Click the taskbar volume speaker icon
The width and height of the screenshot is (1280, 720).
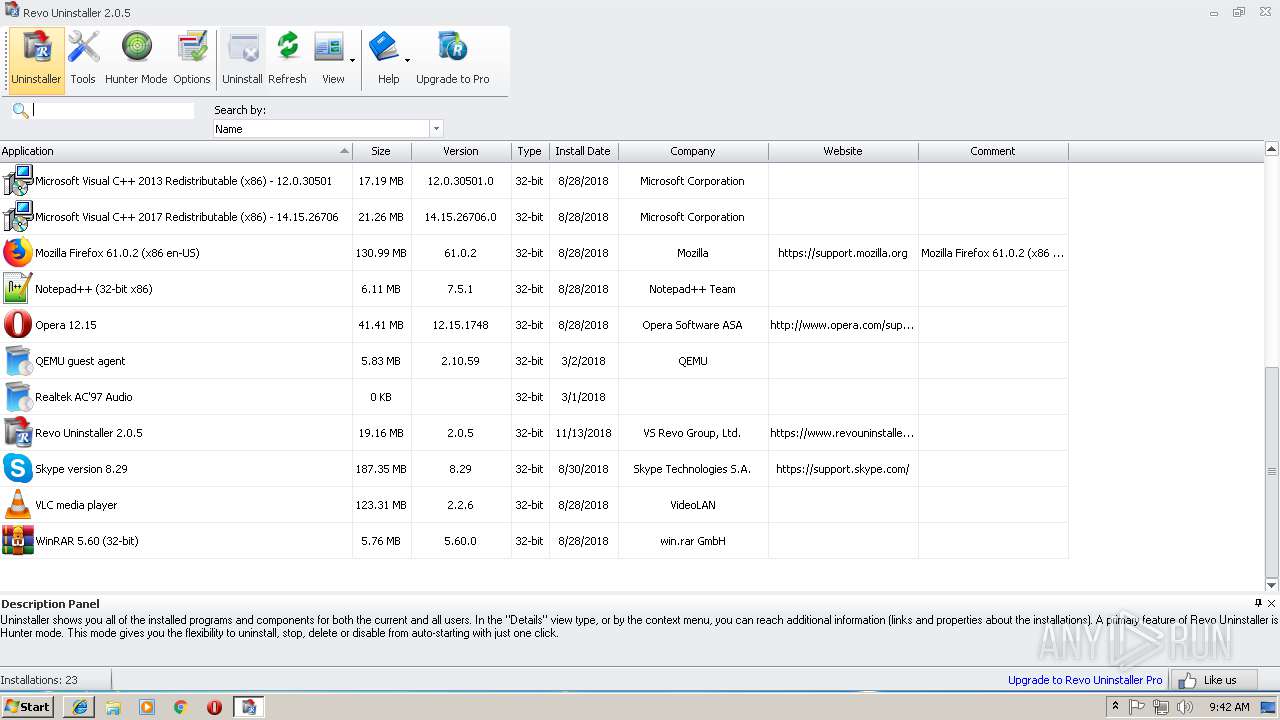(1185, 707)
